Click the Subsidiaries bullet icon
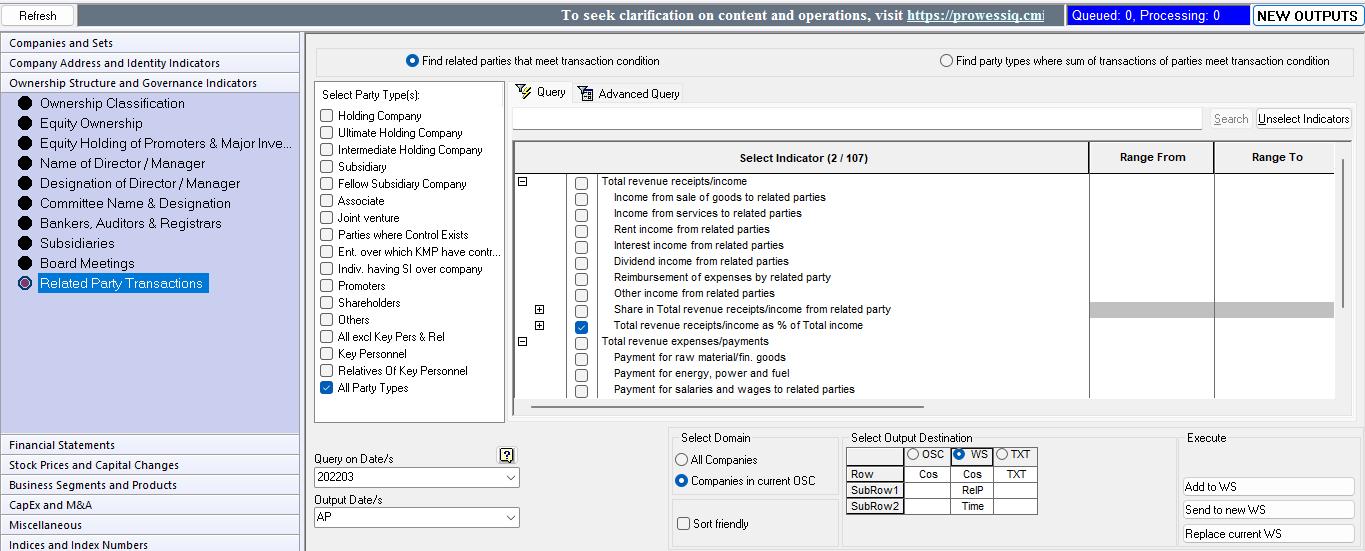1365x551 pixels. tap(25, 243)
